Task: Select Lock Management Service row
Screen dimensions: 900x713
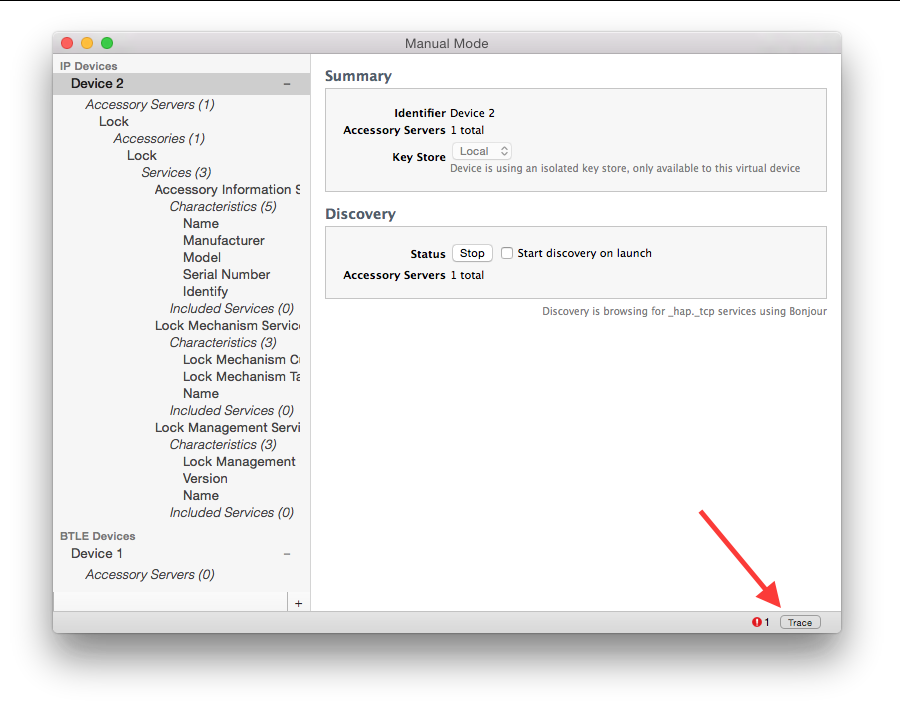Action: tap(227, 428)
